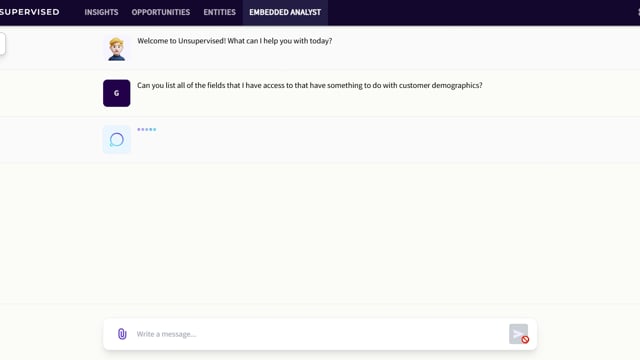Switch to the Insights tab
The width and height of the screenshot is (640, 360).
(x=101, y=12)
